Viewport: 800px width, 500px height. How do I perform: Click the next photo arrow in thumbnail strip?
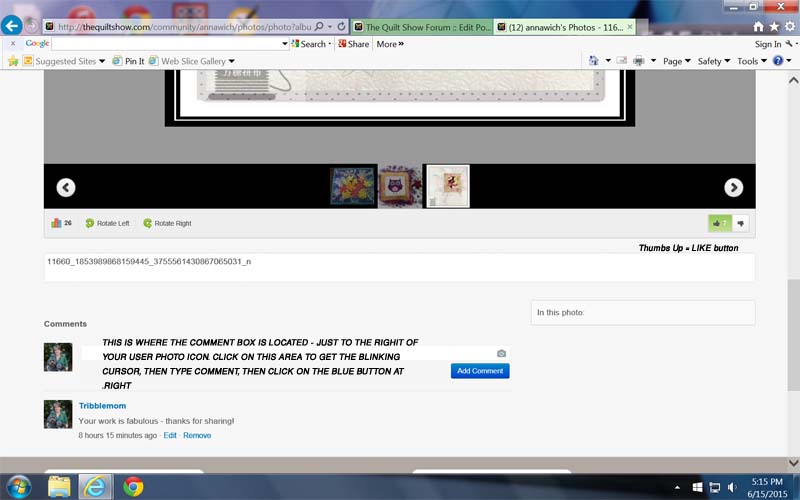[x=733, y=187]
